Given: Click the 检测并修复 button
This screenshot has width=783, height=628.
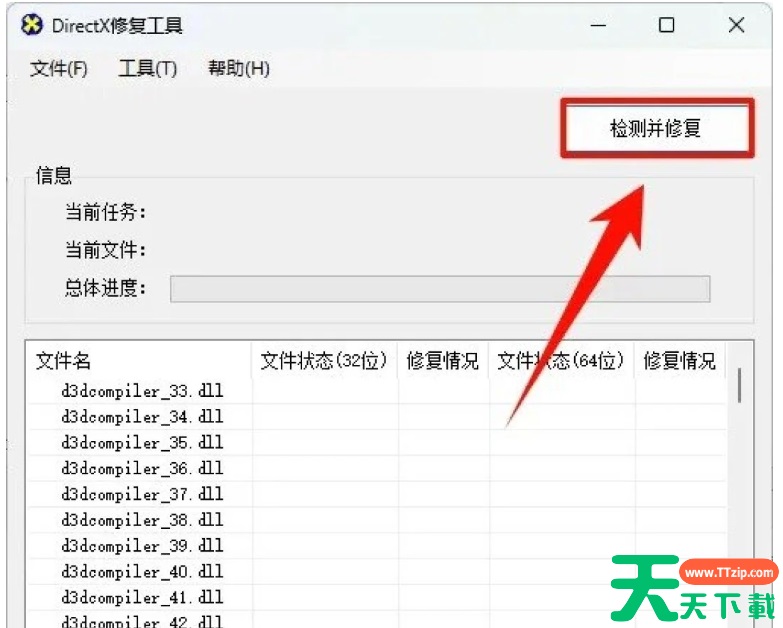Looking at the screenshot, I should (x=656, y=128).
